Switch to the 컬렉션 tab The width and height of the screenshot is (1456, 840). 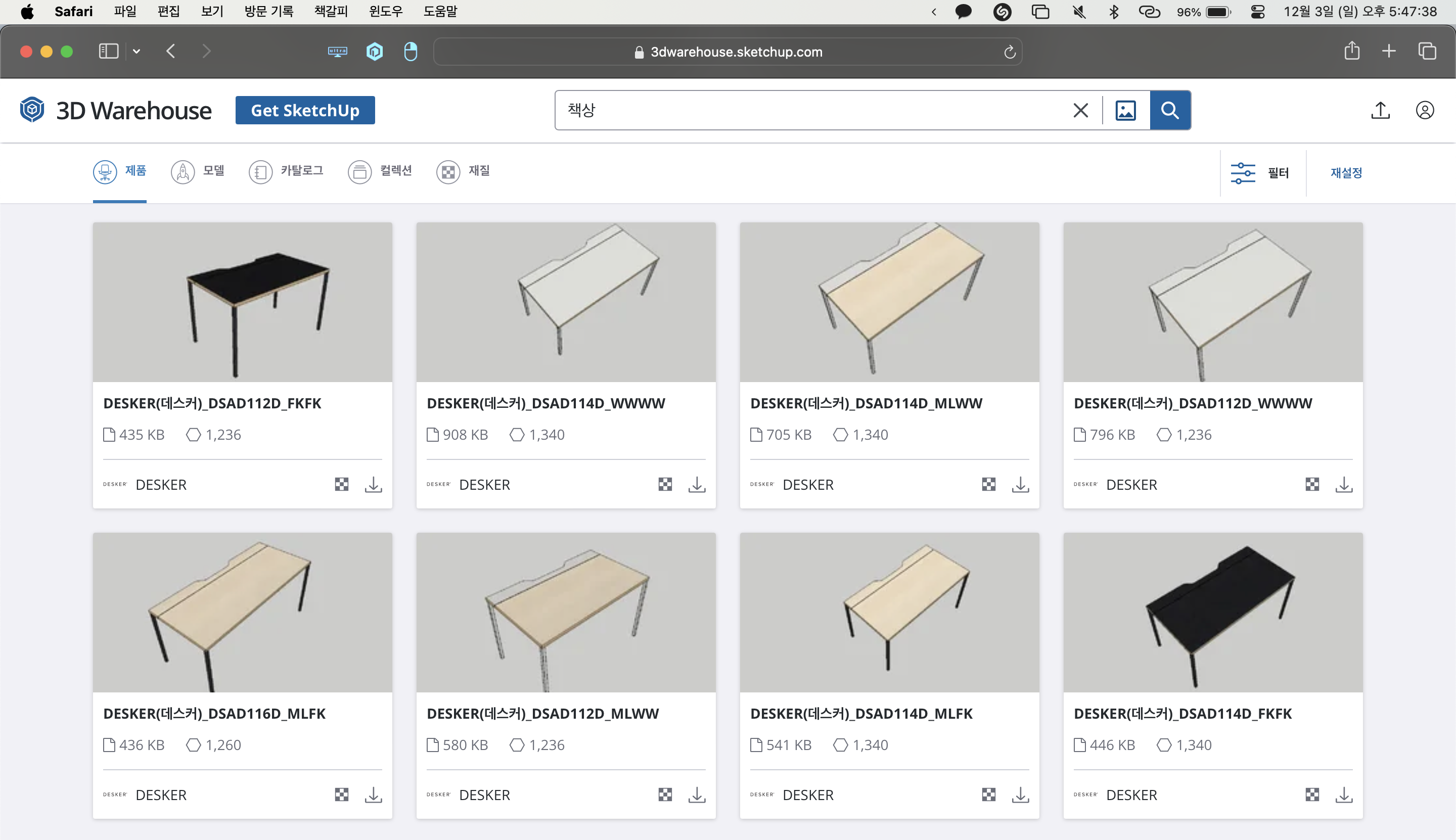380,171
